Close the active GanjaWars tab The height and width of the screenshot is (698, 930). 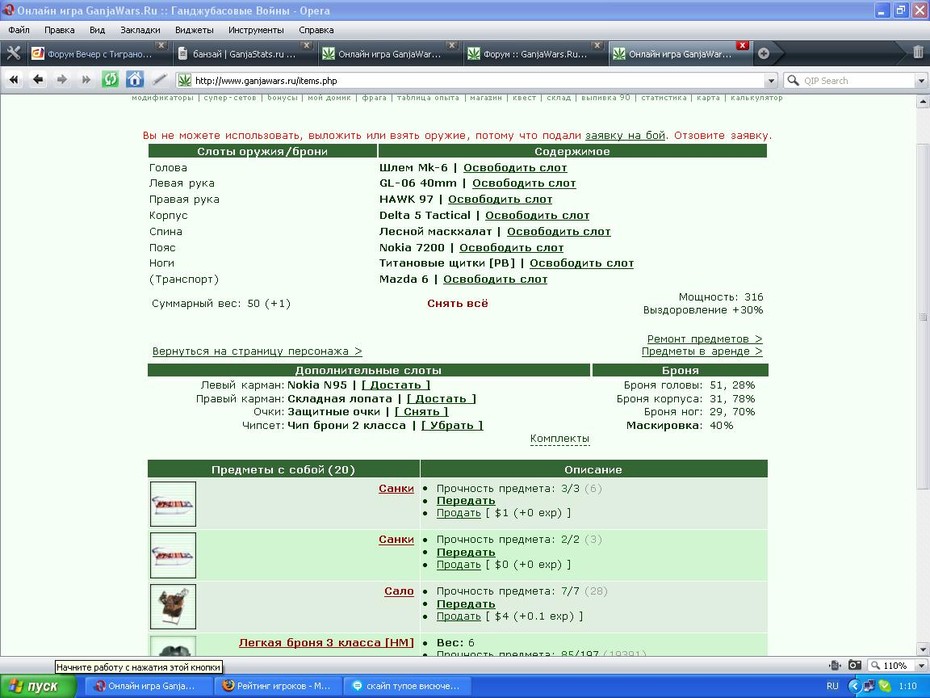point(742,45)
